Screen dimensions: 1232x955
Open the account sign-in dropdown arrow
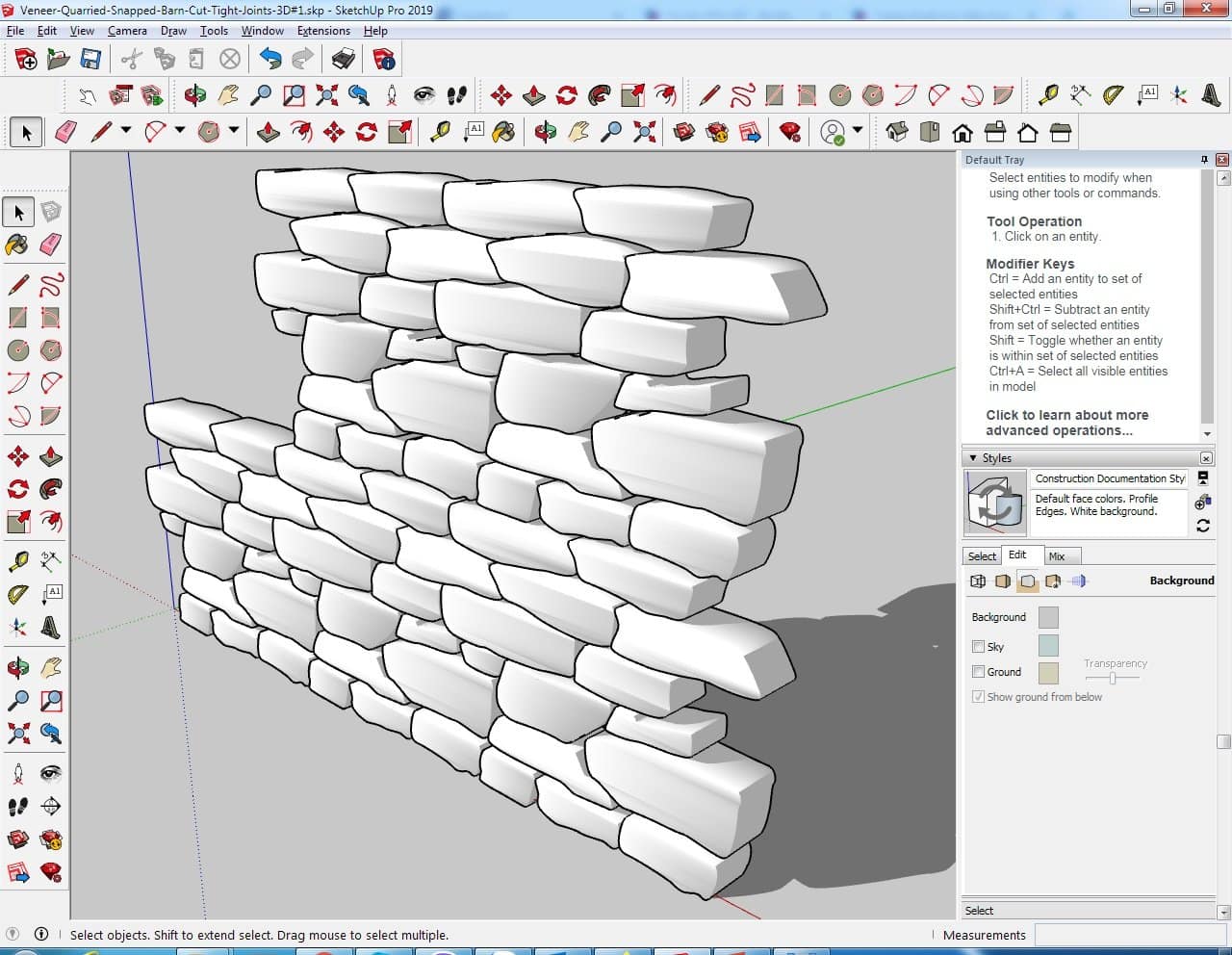(858, 130)
